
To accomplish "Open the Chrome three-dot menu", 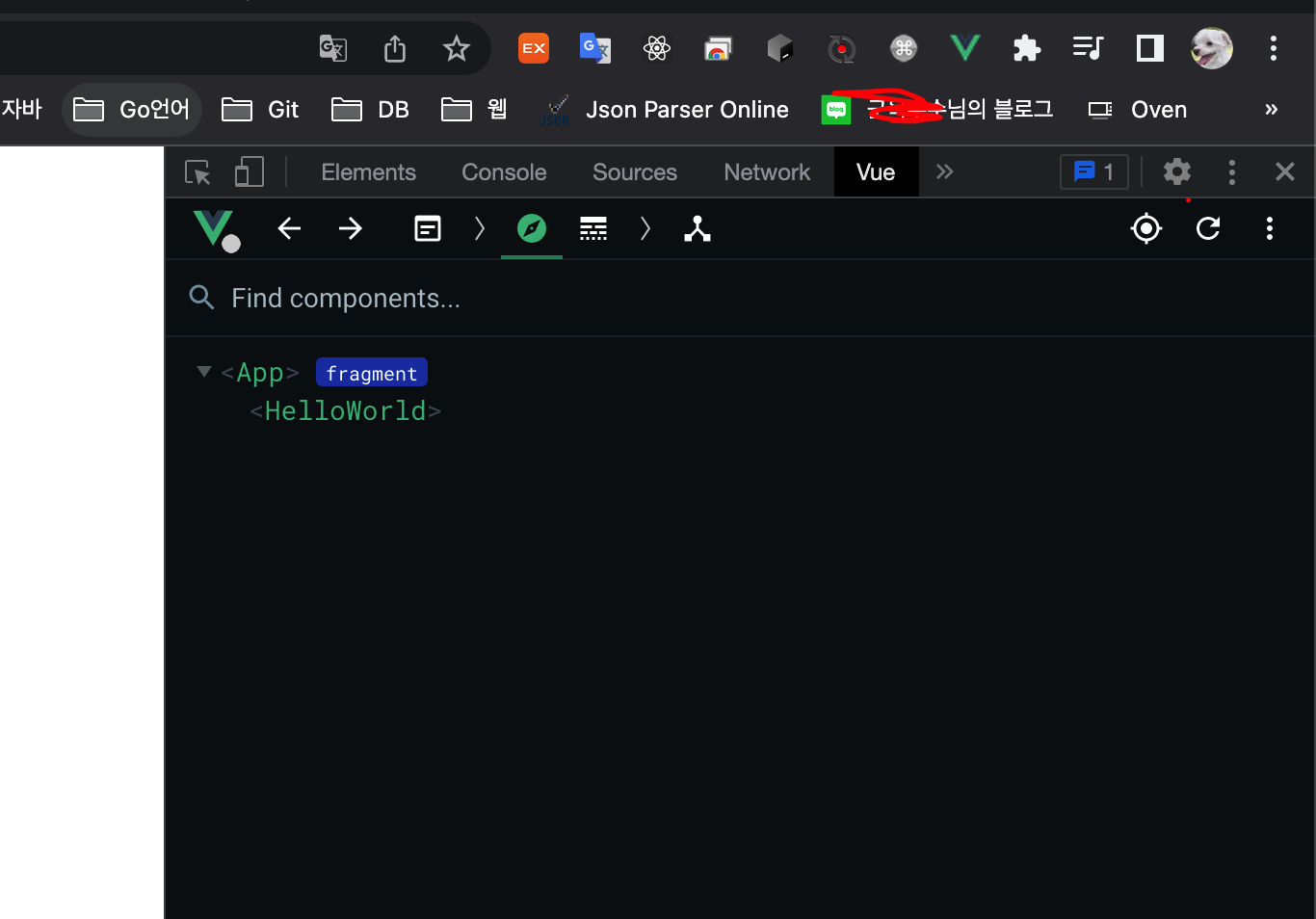I will pos(1274,48).
